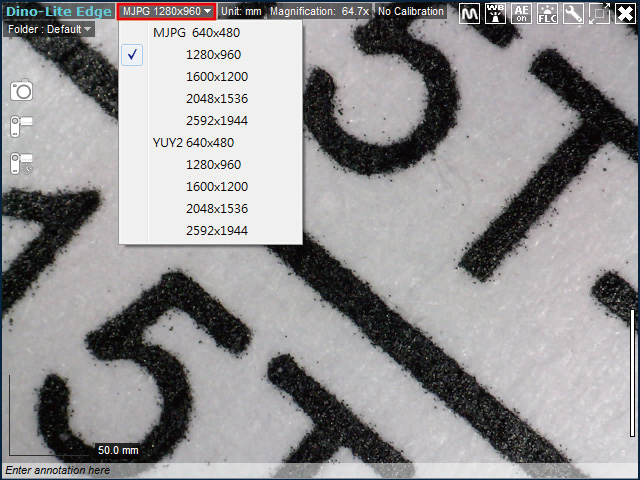Click the No Calibration label
This screenshot has width=640, height=480.
point(410,11)
